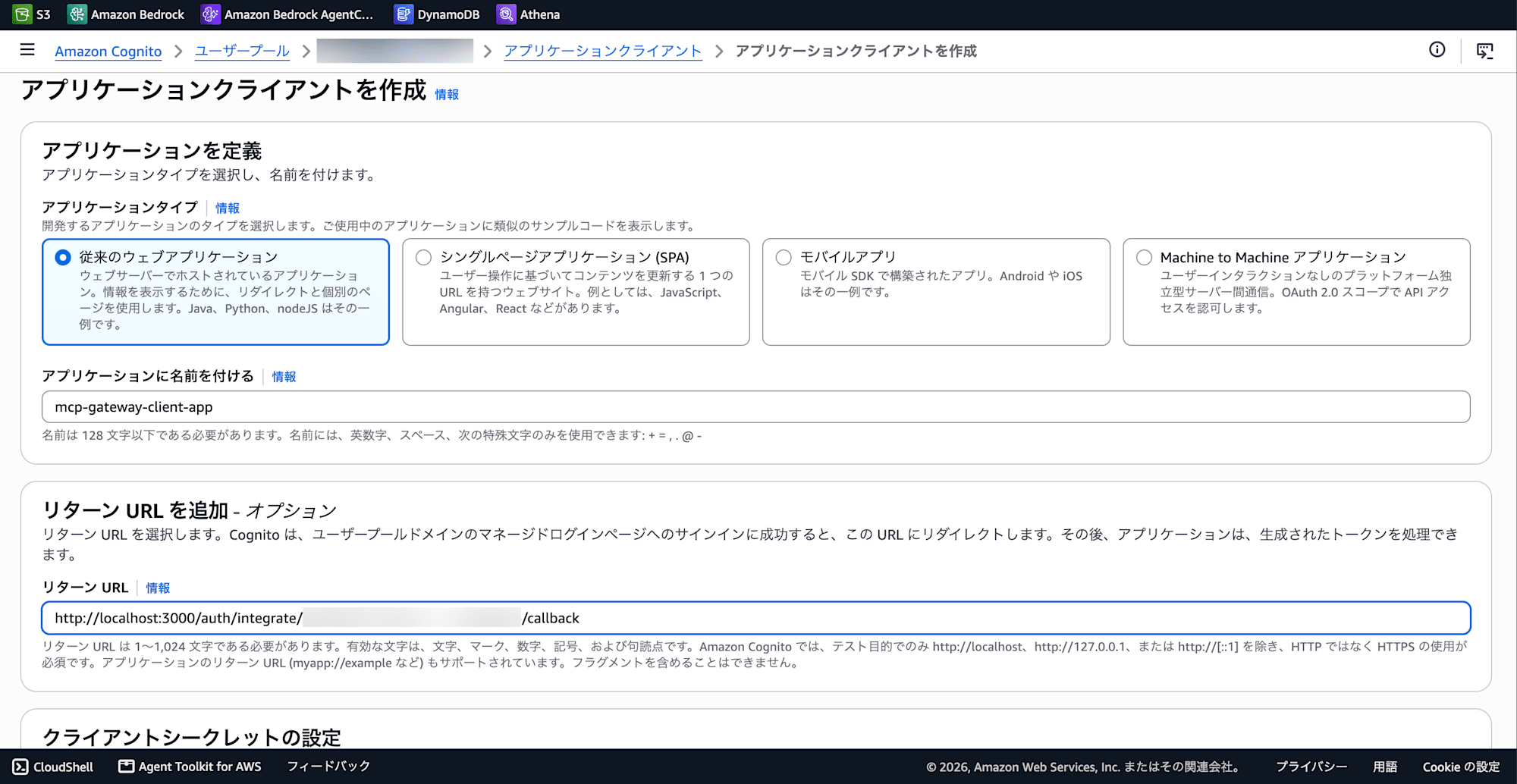Click the クライアントシークレットの設定 heading
Image resolution: width=1517 pixels, height=784 pixels.
pyautogui.click(x=191, y=737)
